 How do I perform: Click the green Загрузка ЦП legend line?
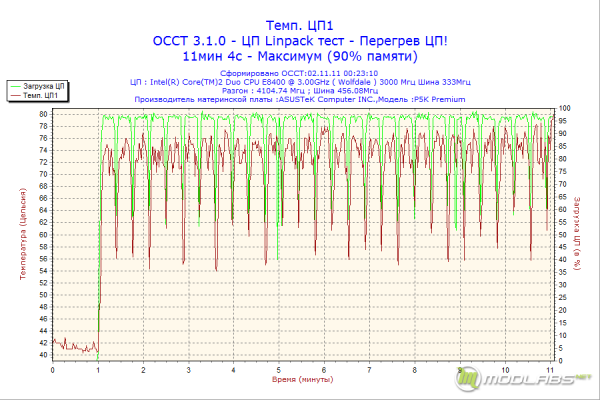pos(15,87)
